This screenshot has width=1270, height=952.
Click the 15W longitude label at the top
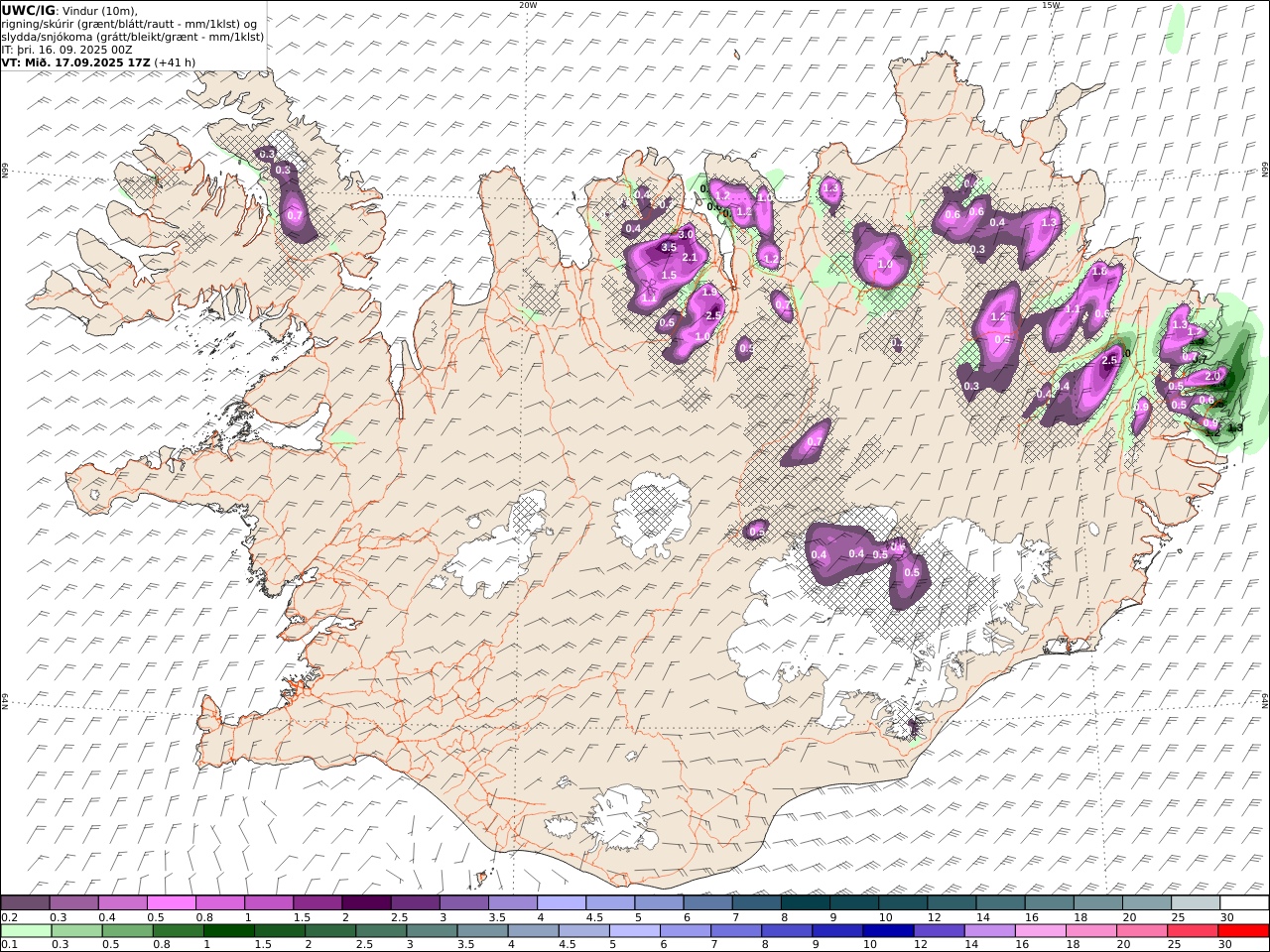1051,5
